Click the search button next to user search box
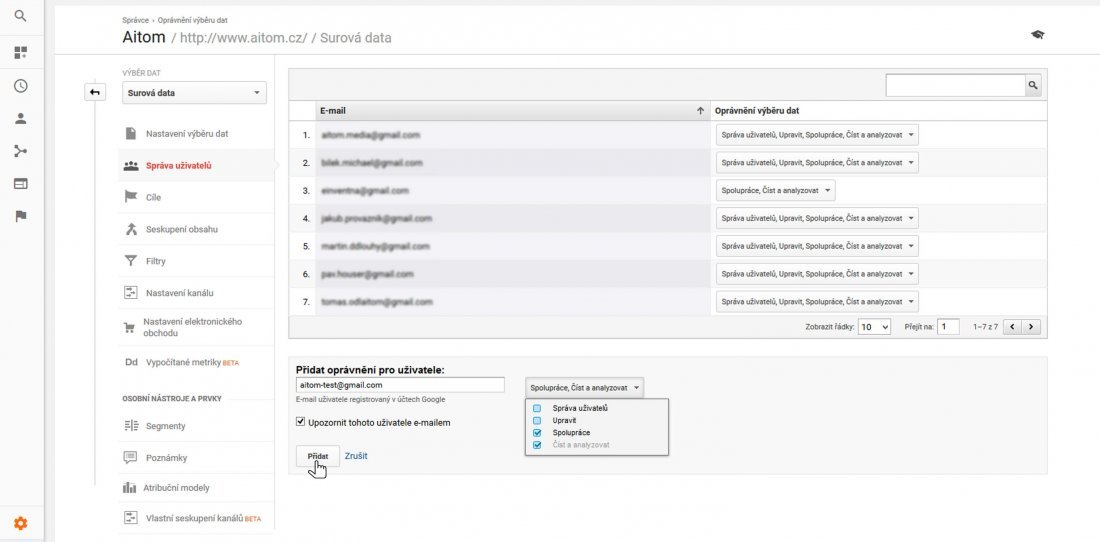The height and width of the screenshot is (542, 1100). (x=1033, y=86)
